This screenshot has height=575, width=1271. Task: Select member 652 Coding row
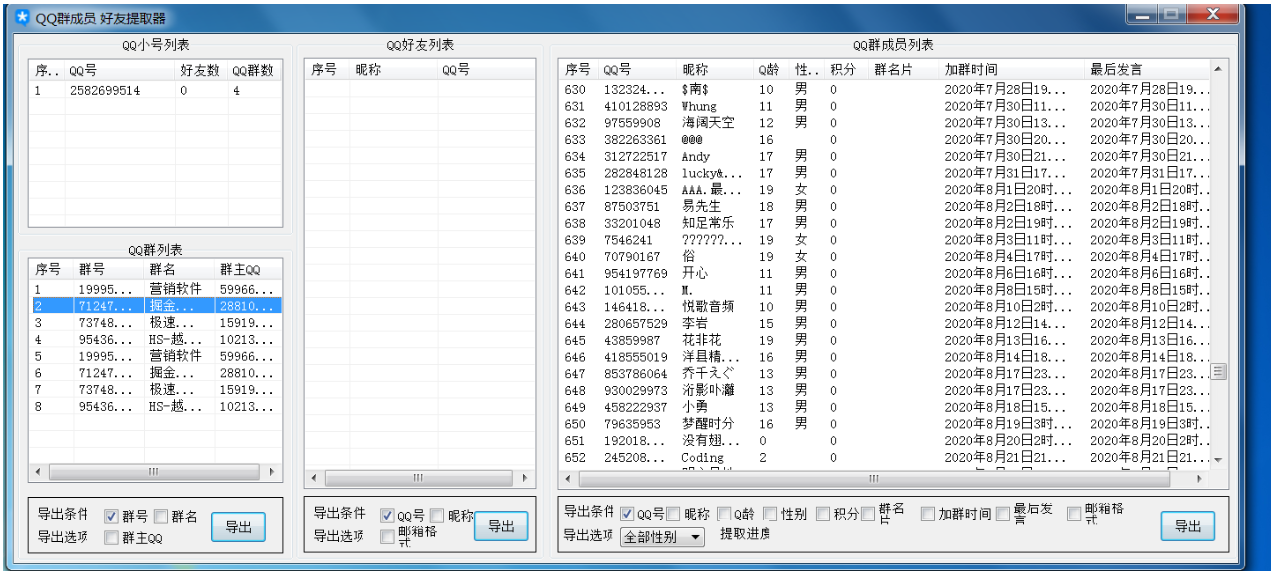884,458
